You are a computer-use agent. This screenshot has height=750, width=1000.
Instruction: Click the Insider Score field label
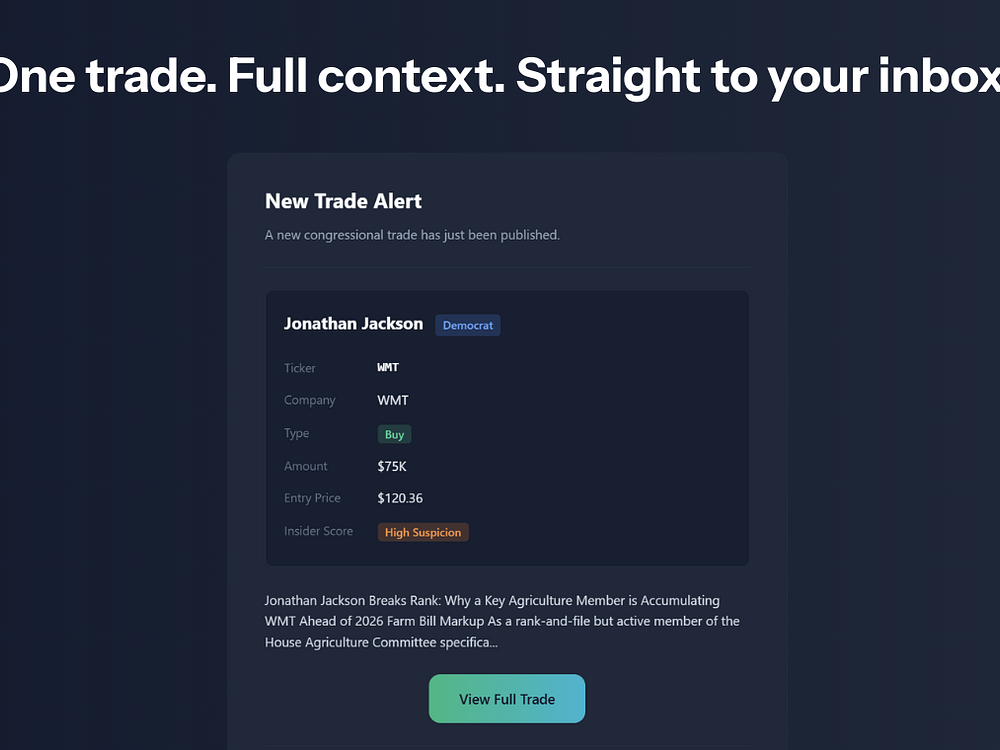click(x=318, y=531)
